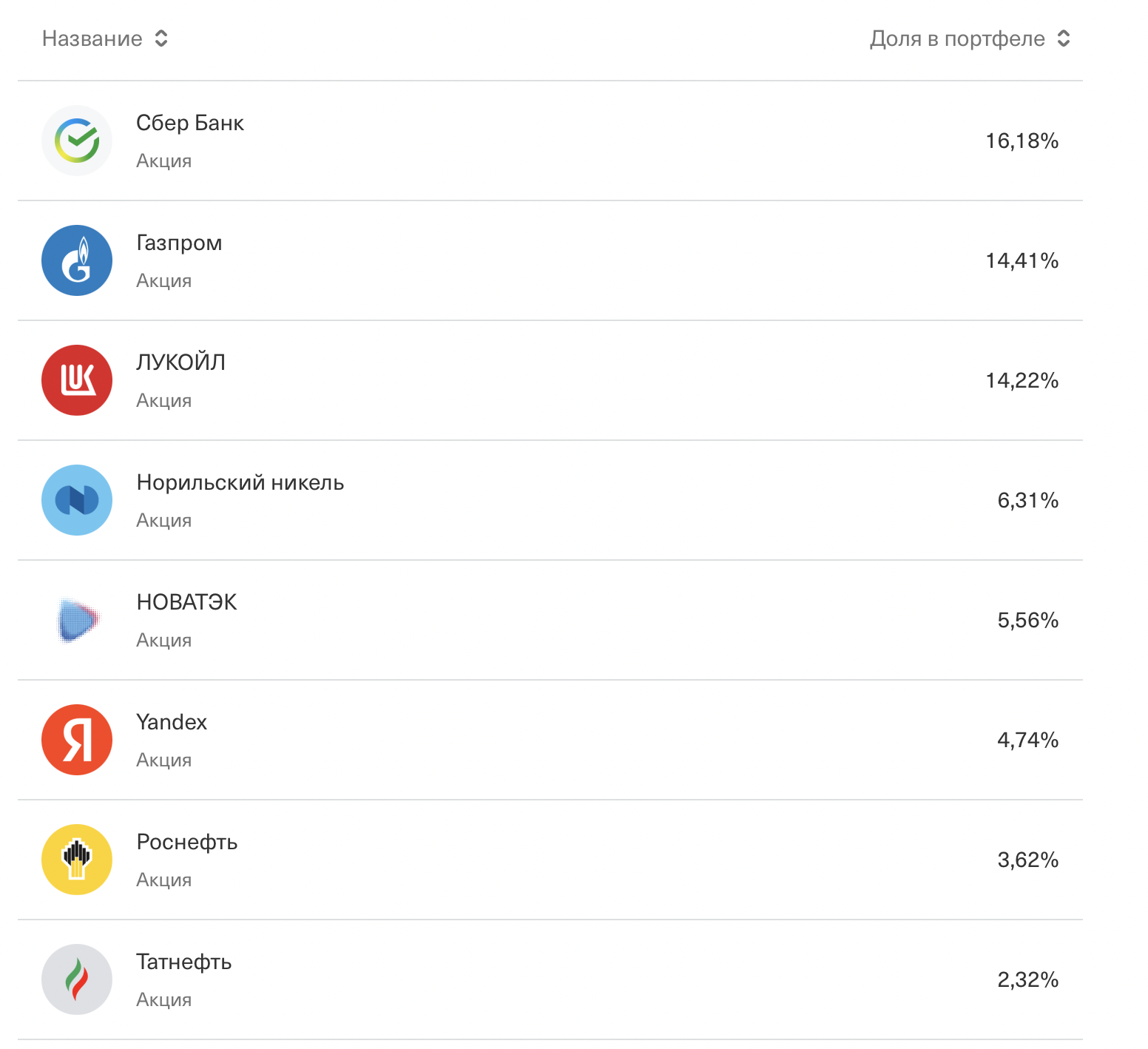Open the Татнефть stock name
This screenshot has height=1049, width=1148.
(184, 962)
